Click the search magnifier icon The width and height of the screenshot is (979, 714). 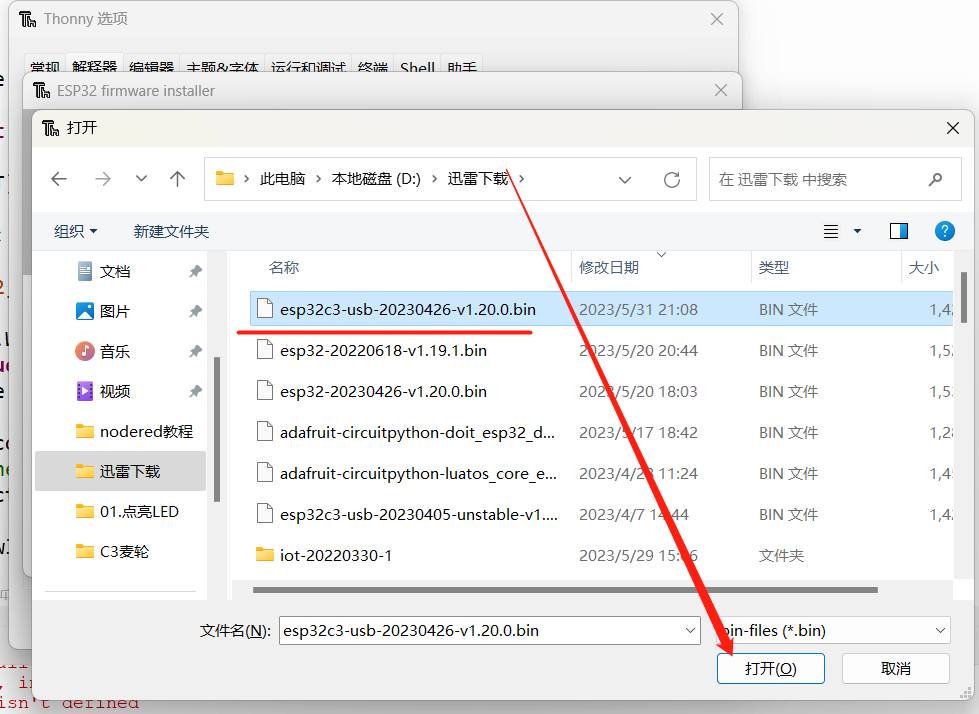pos(935,180)
